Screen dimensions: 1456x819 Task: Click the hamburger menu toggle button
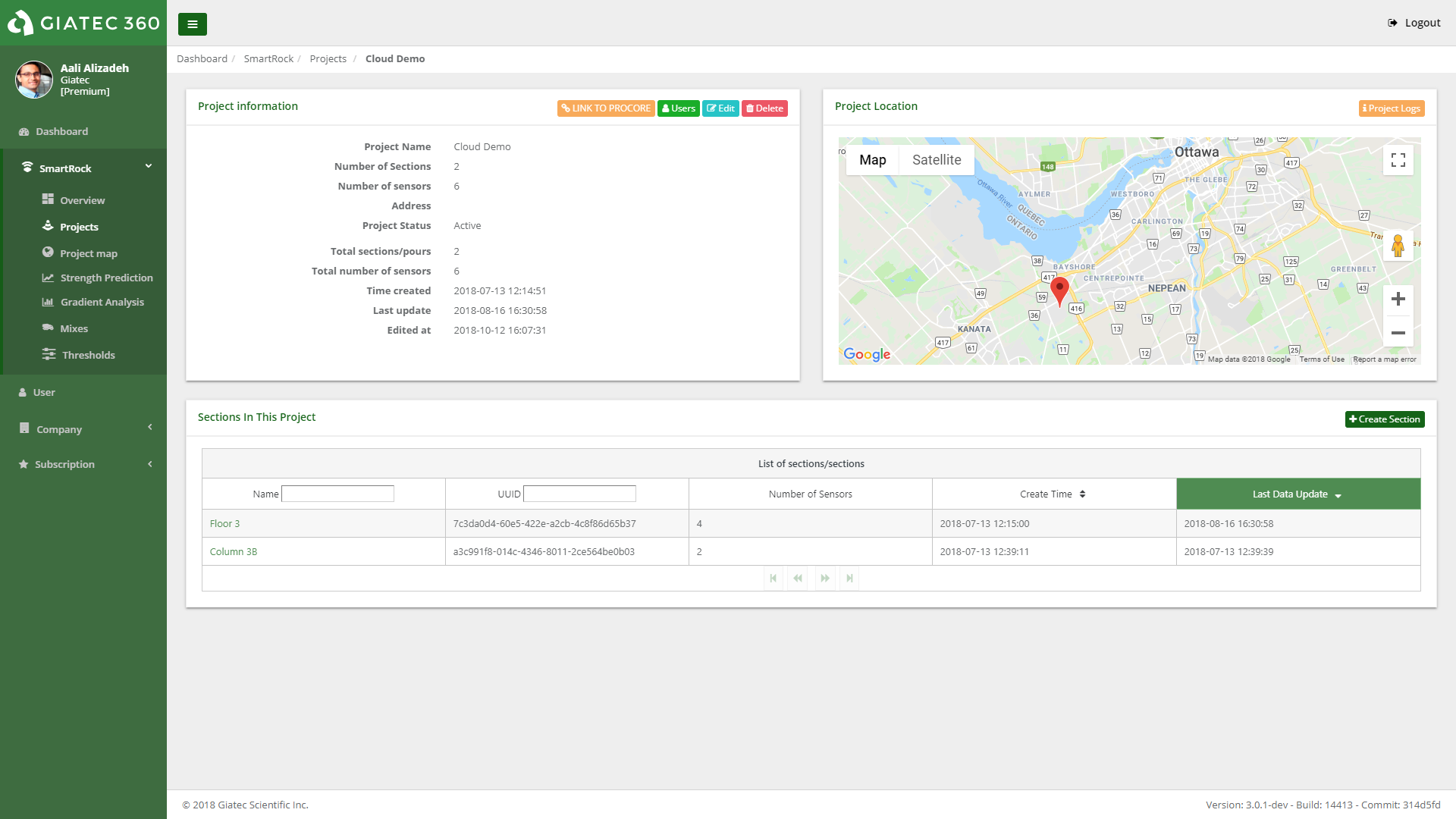pyautogui.click(x=193, y=24)
